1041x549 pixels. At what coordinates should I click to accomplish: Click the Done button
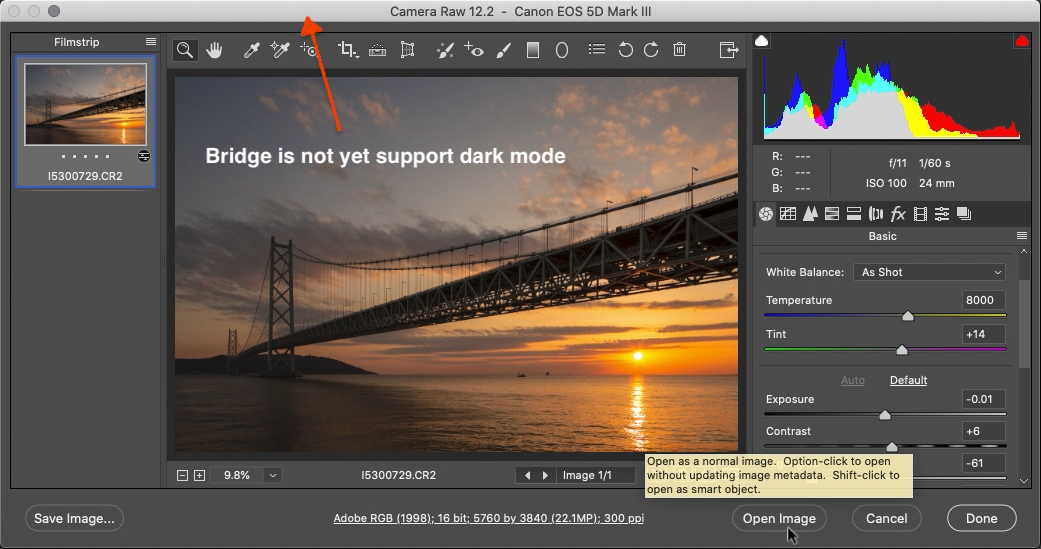tap(981, 518)
